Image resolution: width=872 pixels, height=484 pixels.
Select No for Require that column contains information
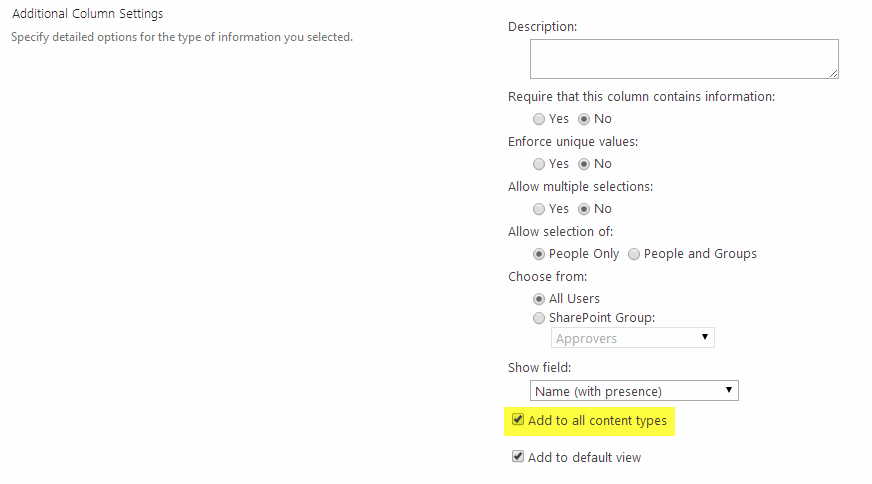click(x=584, y=119)
